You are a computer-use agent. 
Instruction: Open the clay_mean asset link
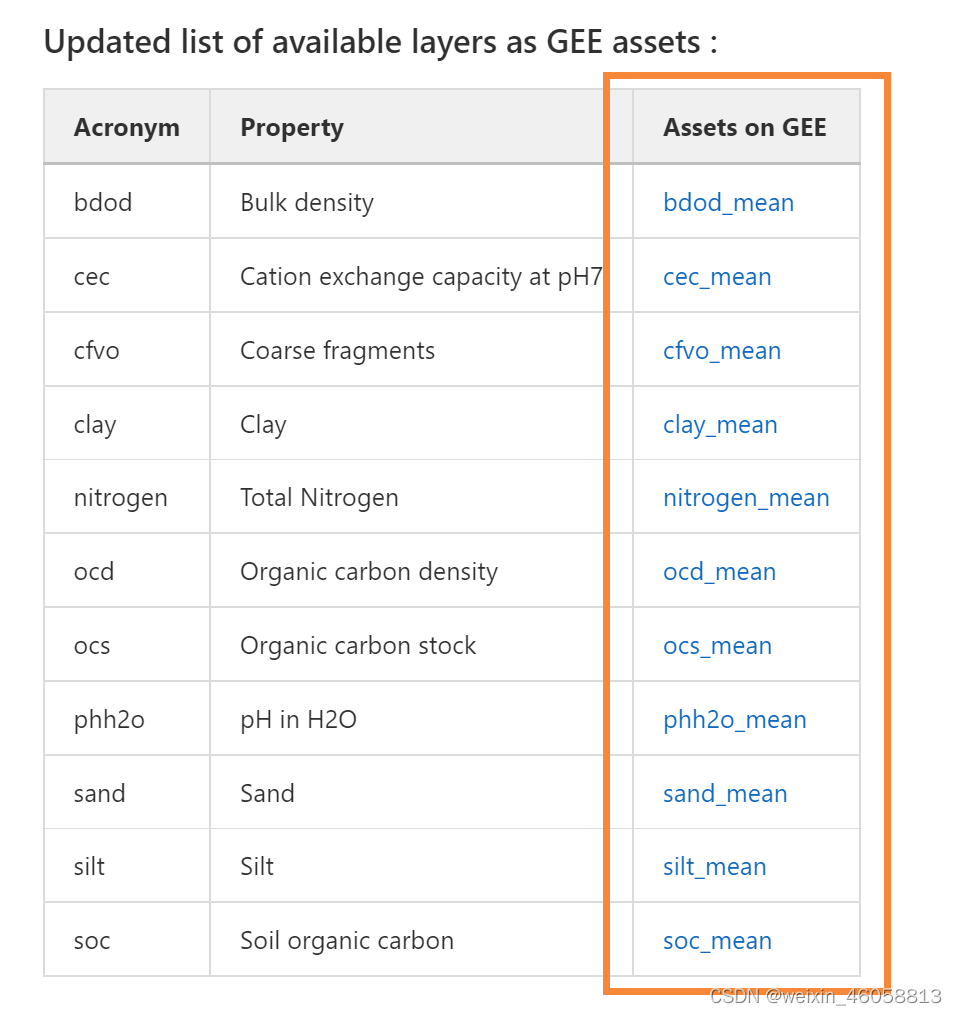[720, 425]
